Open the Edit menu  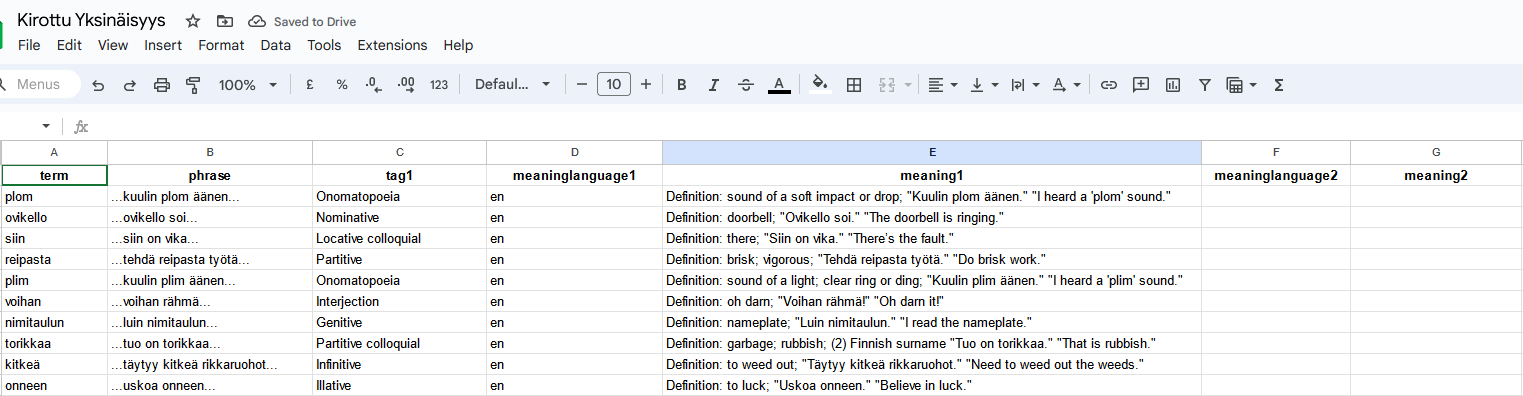[69, 45]
